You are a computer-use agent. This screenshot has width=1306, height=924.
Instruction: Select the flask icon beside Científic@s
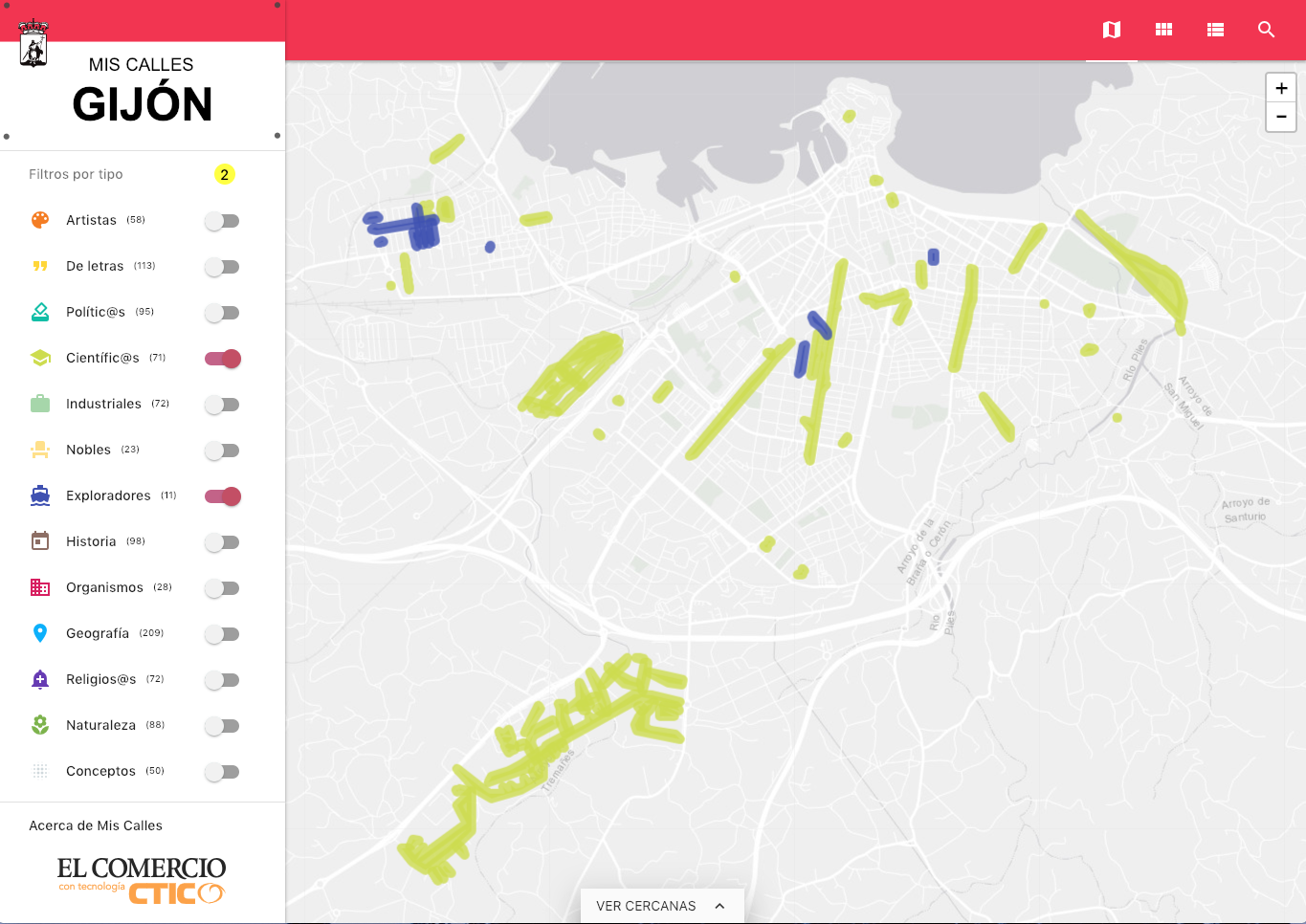pos(39,357)
